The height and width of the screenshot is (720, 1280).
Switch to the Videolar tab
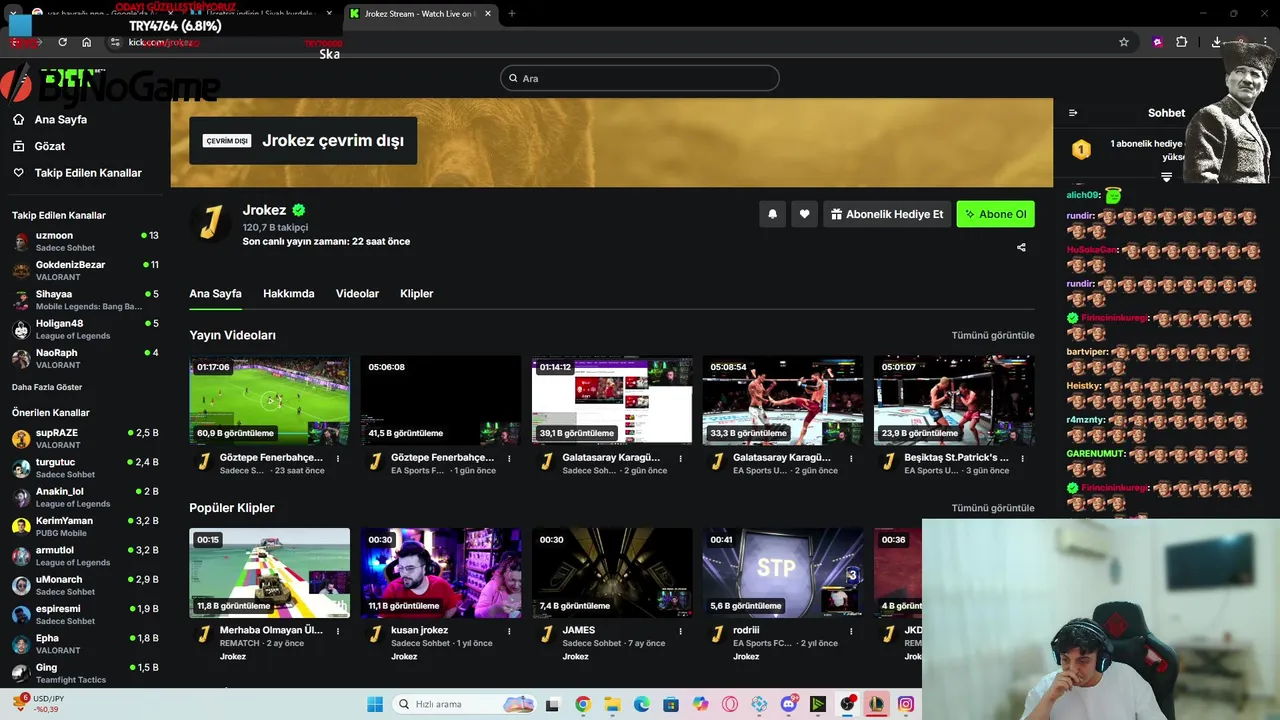click(x=357, y=294)
